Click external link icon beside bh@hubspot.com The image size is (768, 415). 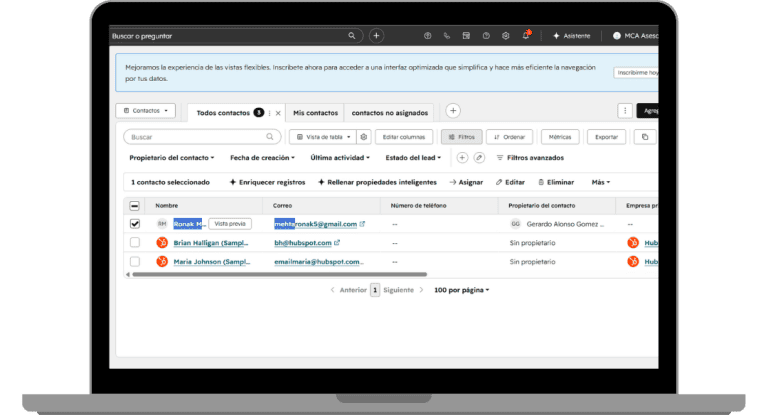337,243
